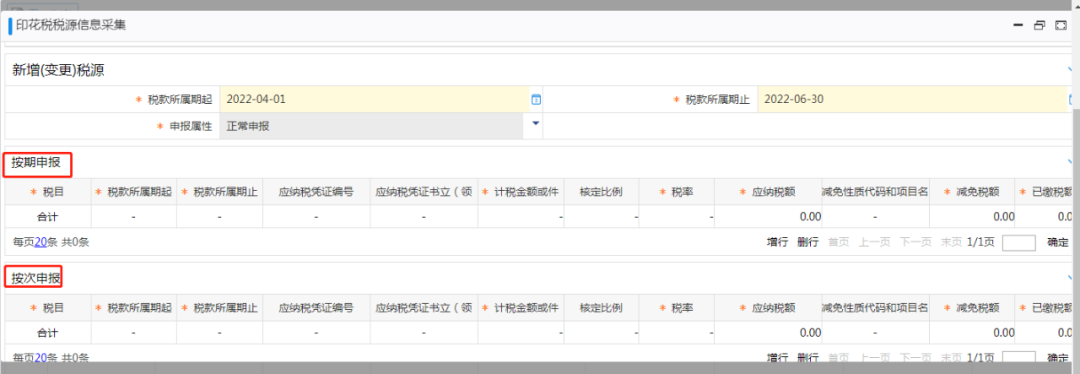The width and height of the screenshot is (1080, 374).
Task: Click page number input in 按期申报 pager
Action: pos(1019,242)
